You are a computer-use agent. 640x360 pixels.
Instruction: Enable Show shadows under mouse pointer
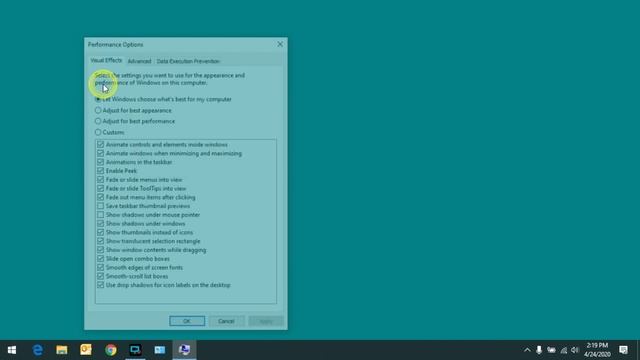click(100, 215)
